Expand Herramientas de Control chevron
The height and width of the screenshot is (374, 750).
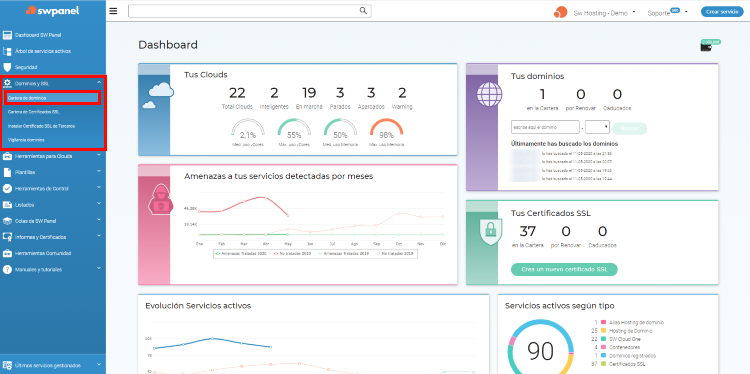99,187
